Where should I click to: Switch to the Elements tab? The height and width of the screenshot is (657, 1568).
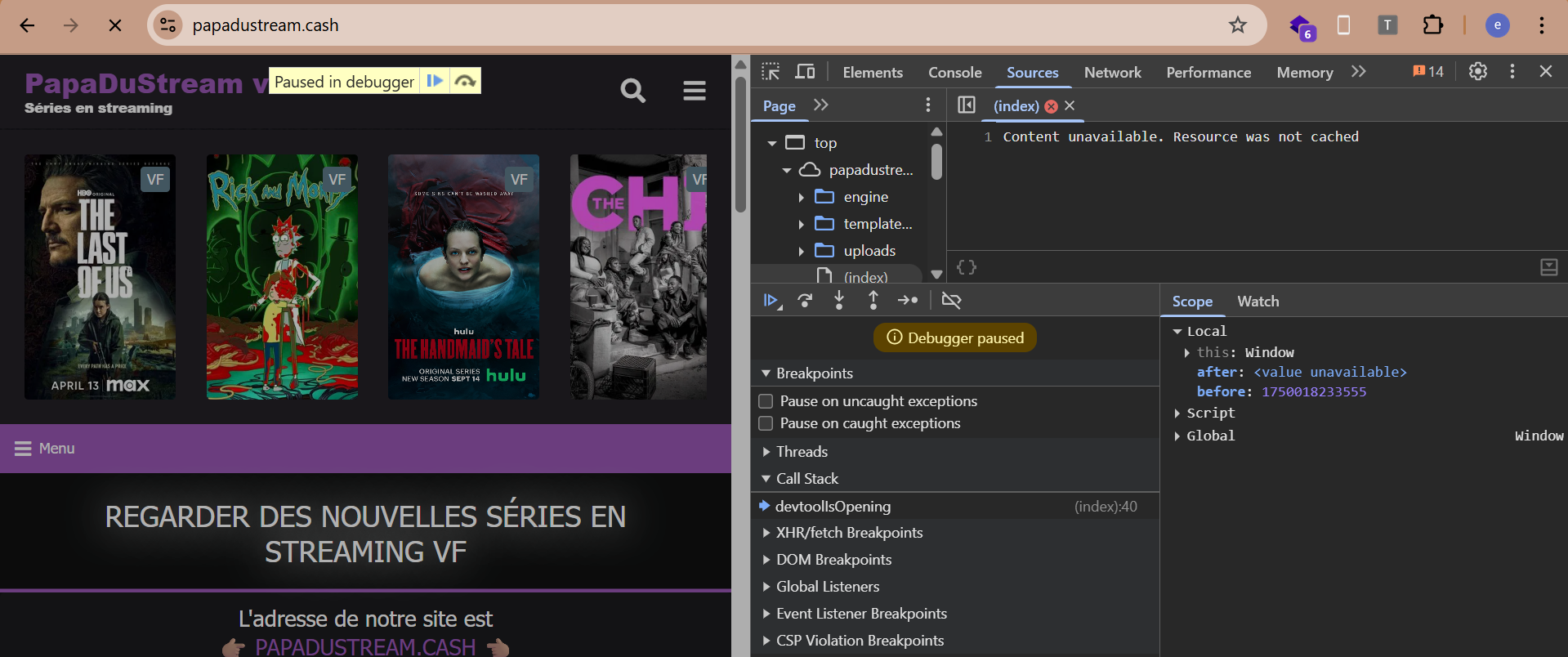pyautogui.click(x=873, y=72)
